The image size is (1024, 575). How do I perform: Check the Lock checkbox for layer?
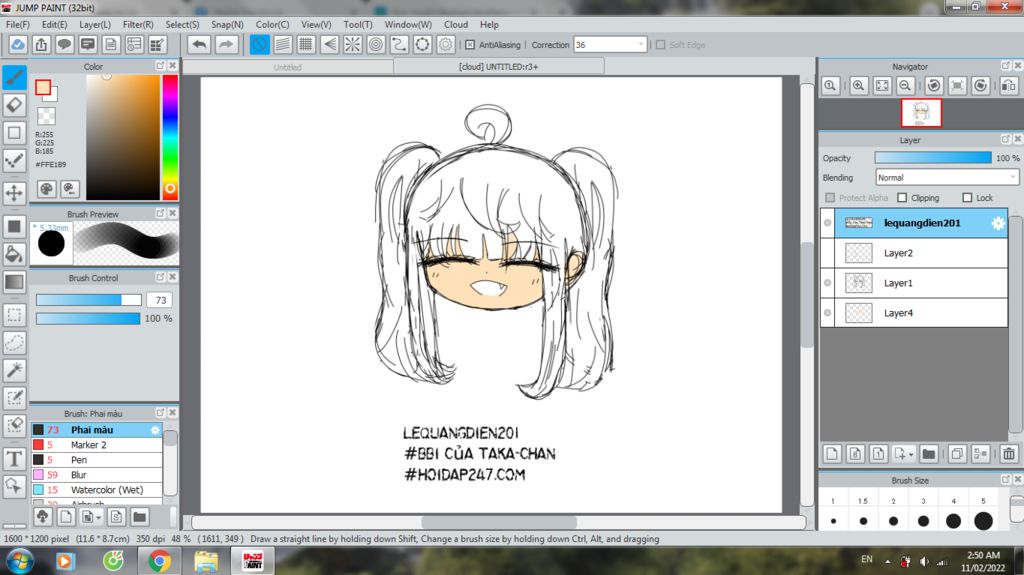tap(967, 198)
